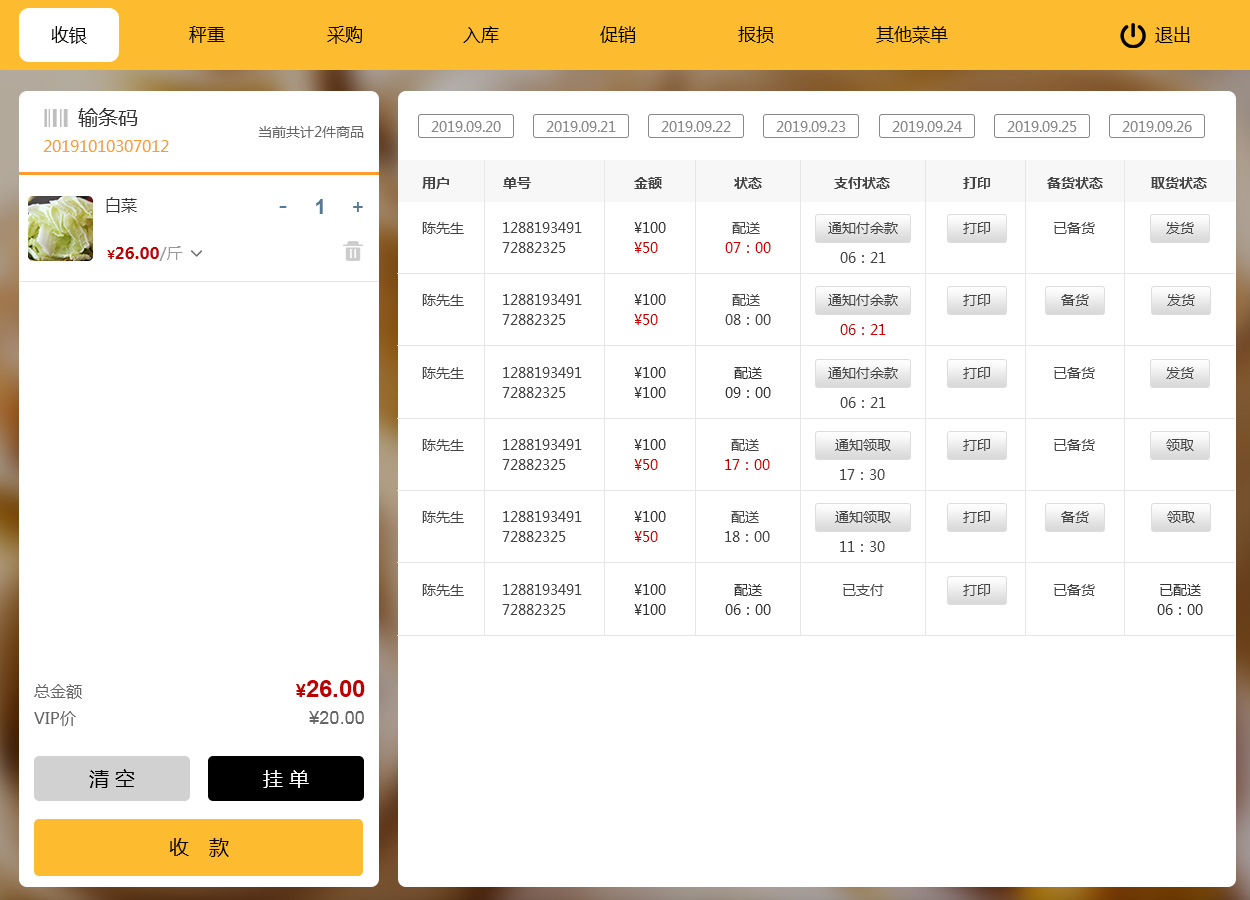
Task: Open the 采购 tab
Action: pos(344,35)
